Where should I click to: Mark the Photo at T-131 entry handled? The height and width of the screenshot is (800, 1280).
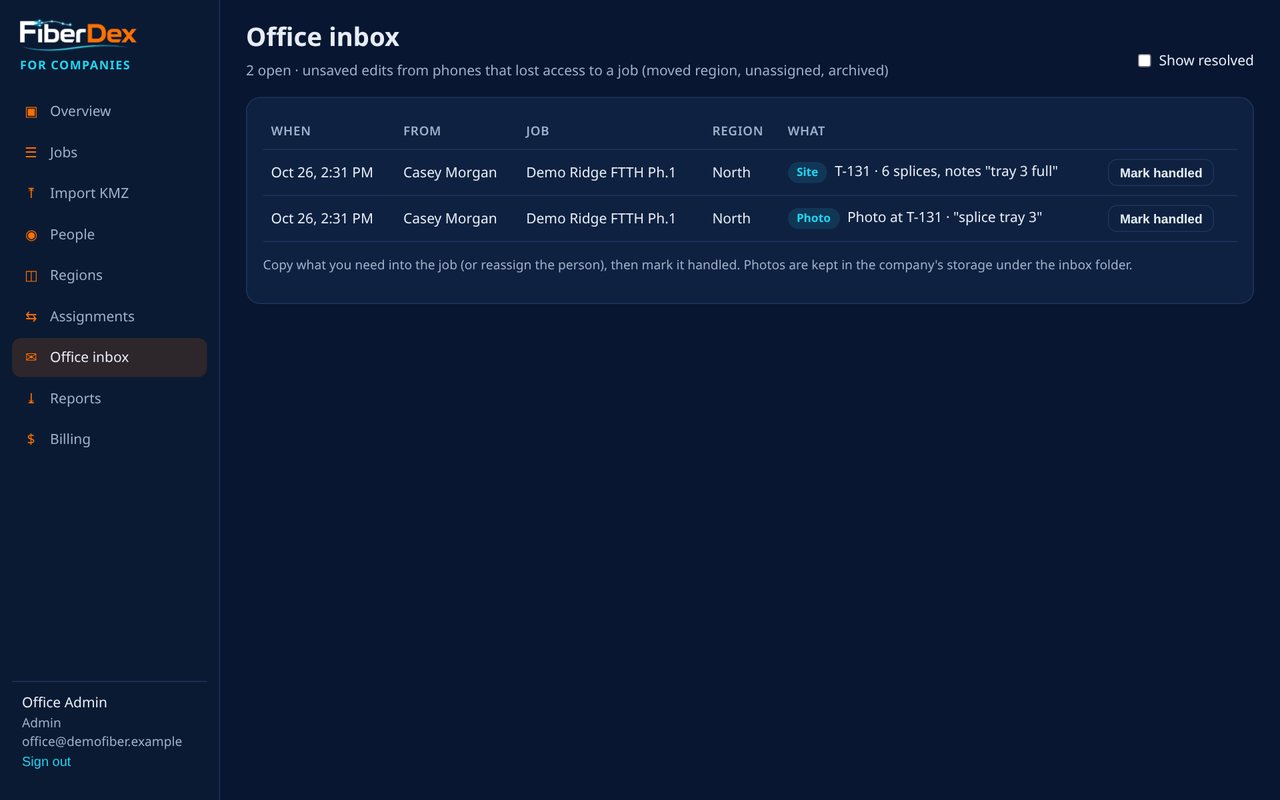1160,219
